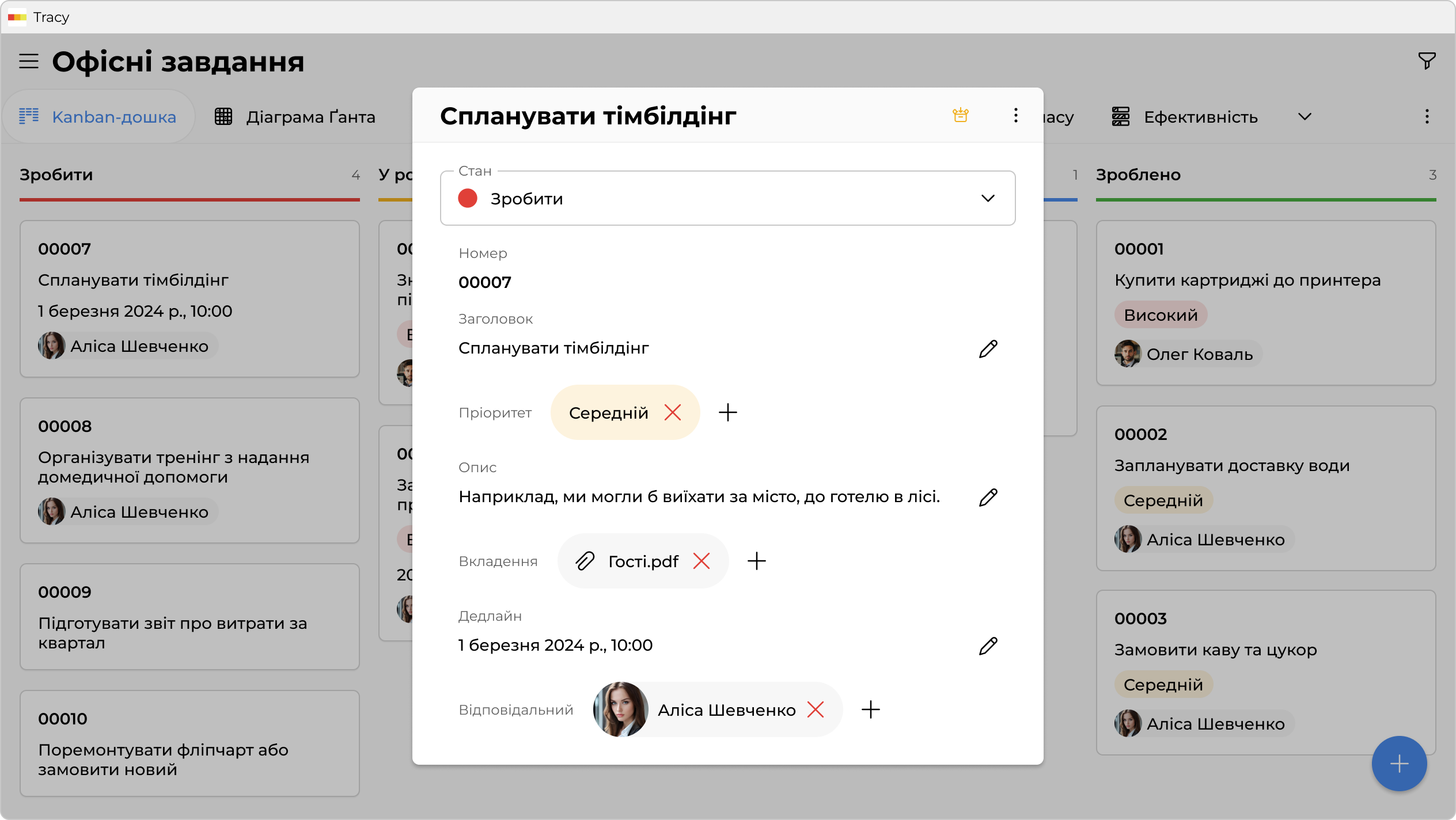Image resolution: width=1456 pixels, height=820 pixels.
Task: Expand the tabs overflow chevron
Action: (1305, 117)
